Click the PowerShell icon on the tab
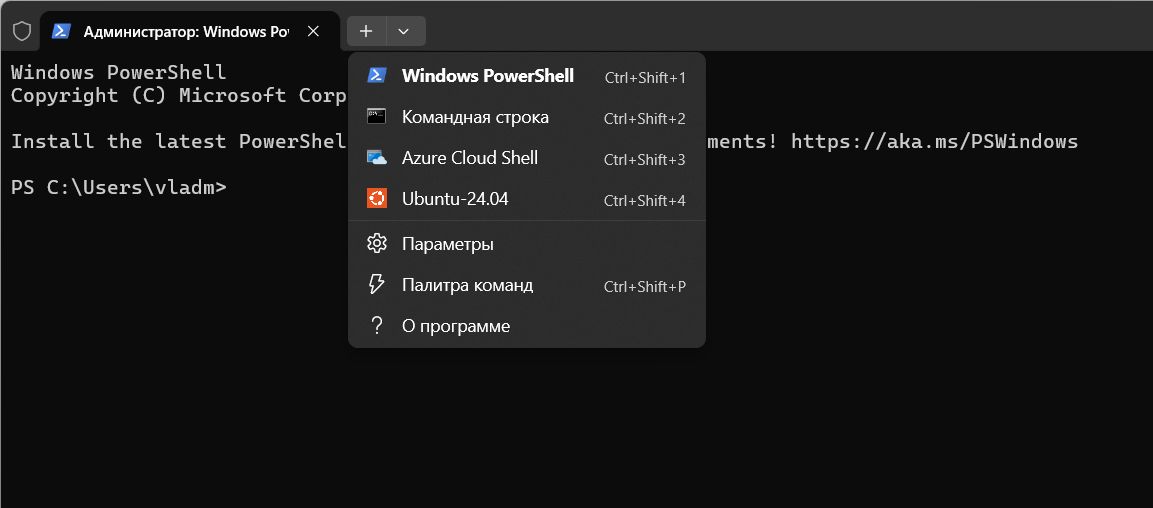The width and height of the screenshot is (1153, 508). pyautogui.click(x=61, y=32)
